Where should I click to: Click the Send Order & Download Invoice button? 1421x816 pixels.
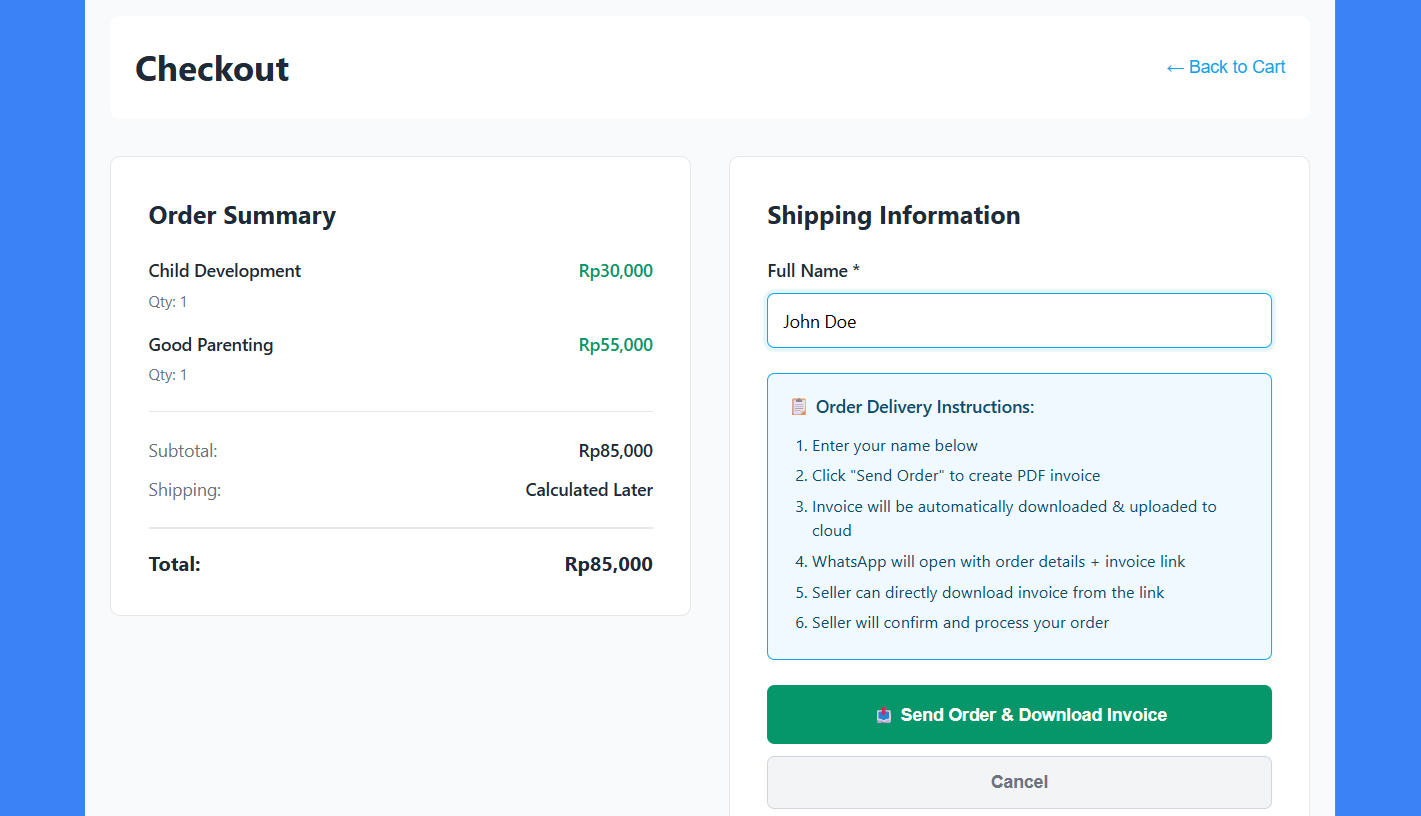(x=1019, y=714)
